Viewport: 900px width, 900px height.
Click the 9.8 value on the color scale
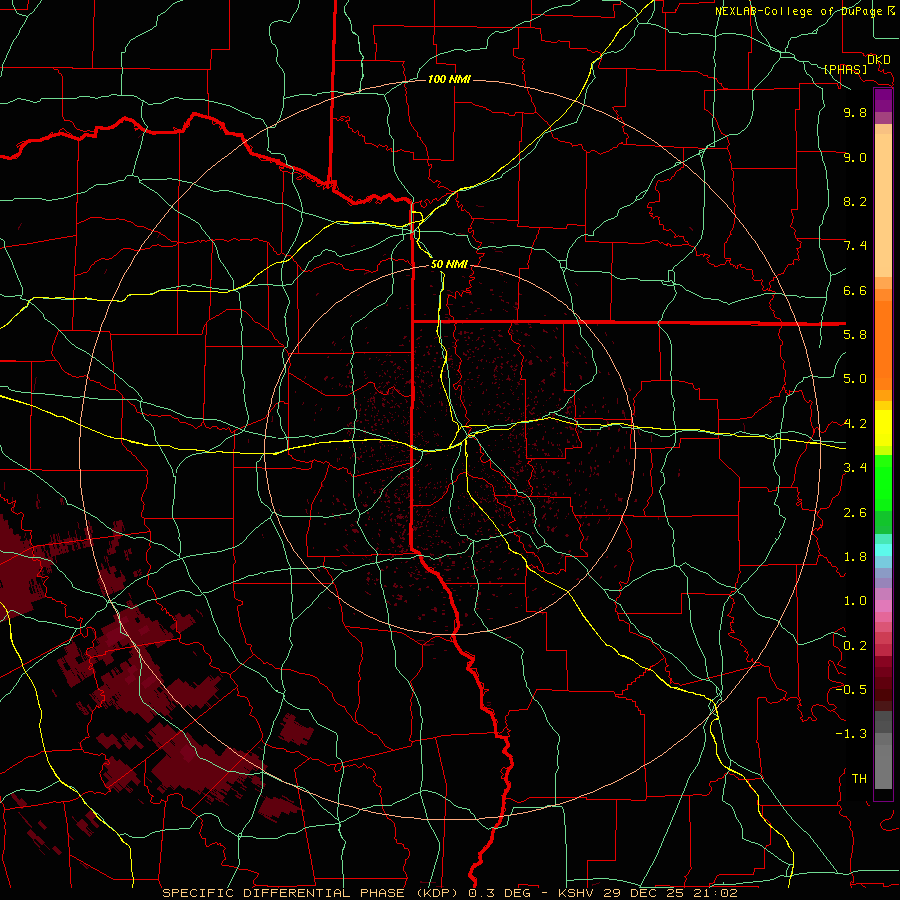(855, 112)
